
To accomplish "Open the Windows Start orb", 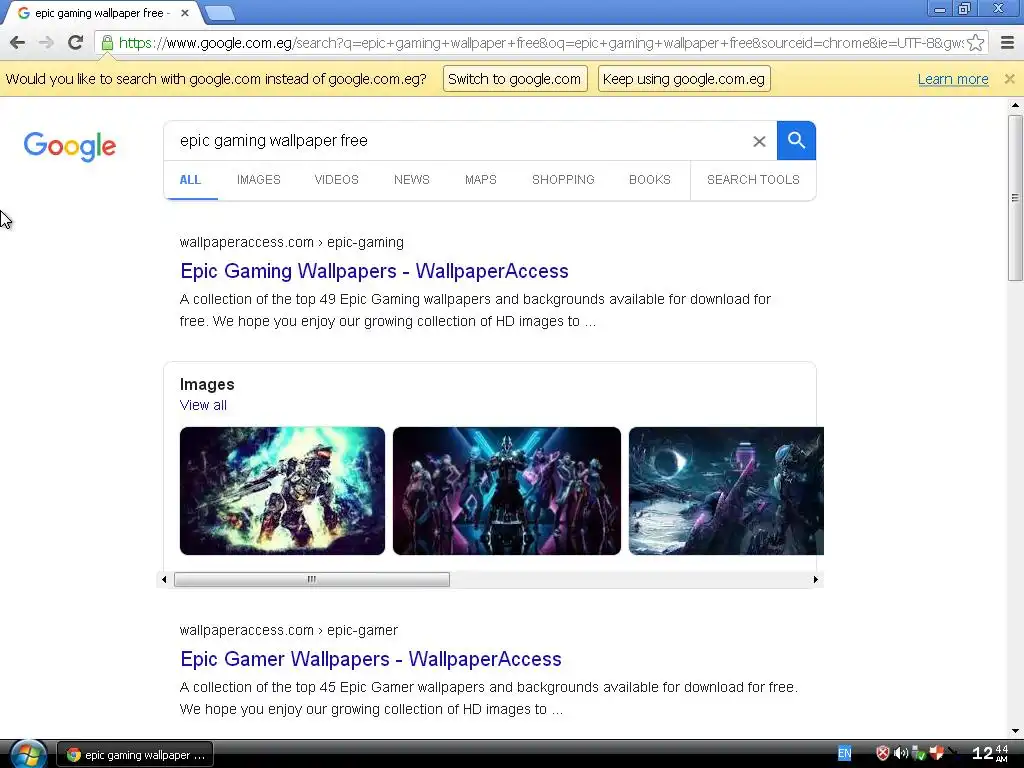I will coord(27,755).
